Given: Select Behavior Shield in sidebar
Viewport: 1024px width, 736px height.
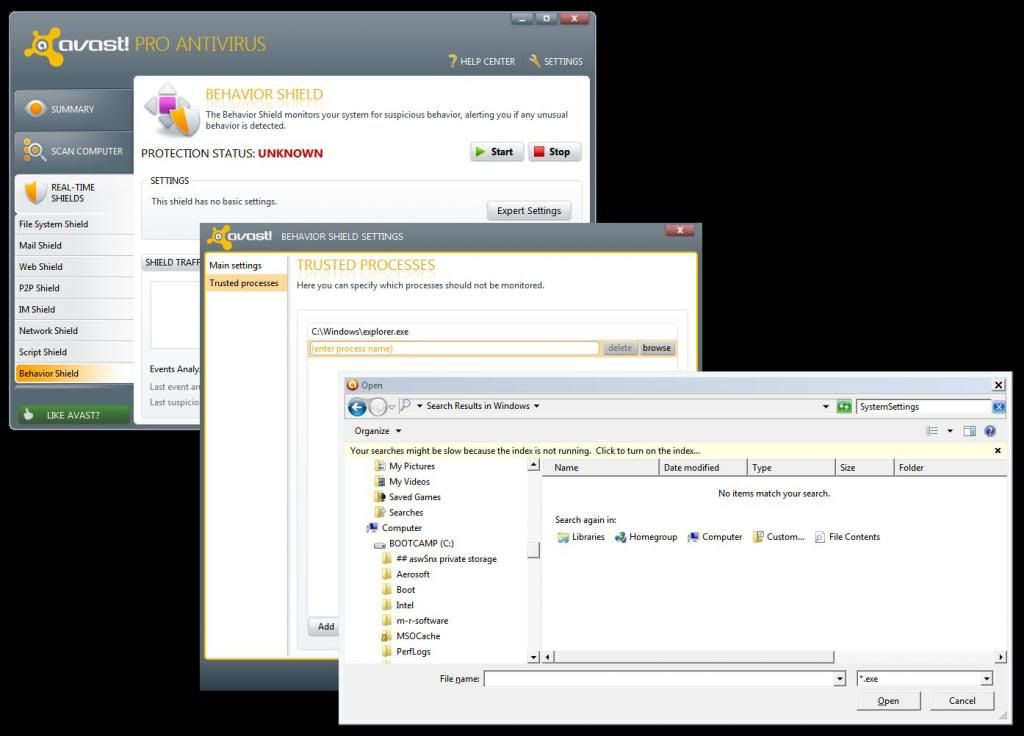Looking at the screenshot, I should pyautogui.click(x=74, y=374).
